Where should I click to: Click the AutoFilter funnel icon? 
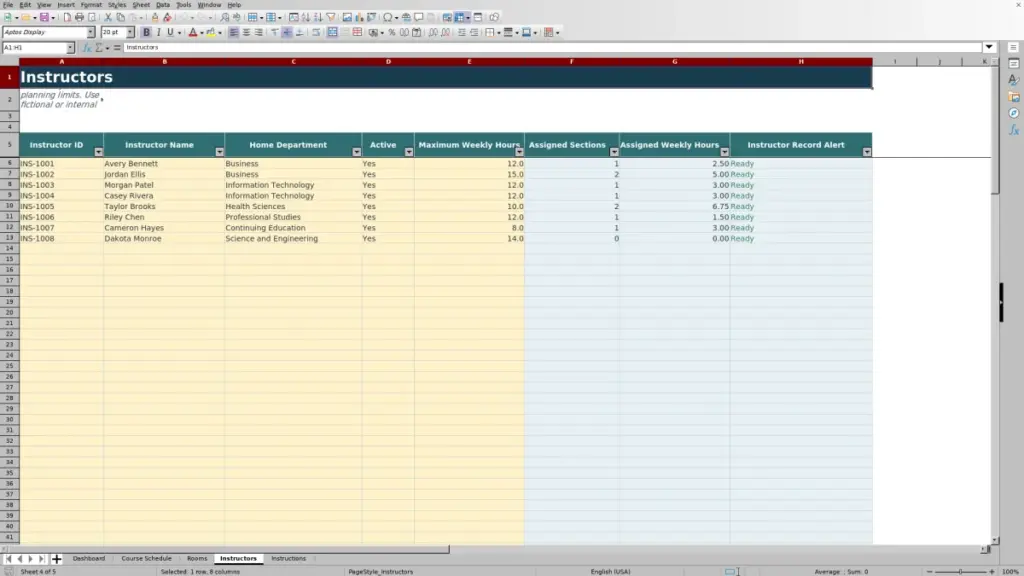click(x=331, y=17)
